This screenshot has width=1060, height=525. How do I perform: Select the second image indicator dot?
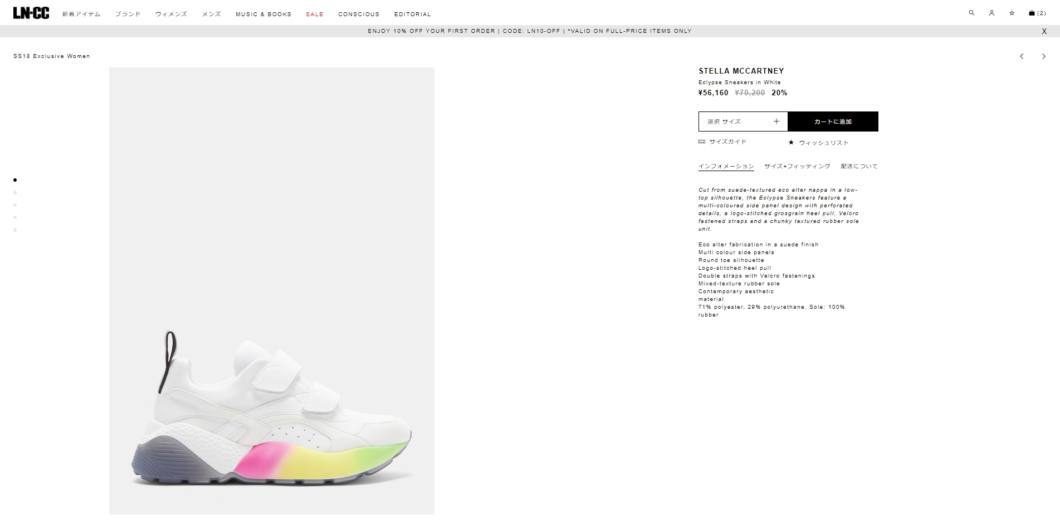[15, 193]
